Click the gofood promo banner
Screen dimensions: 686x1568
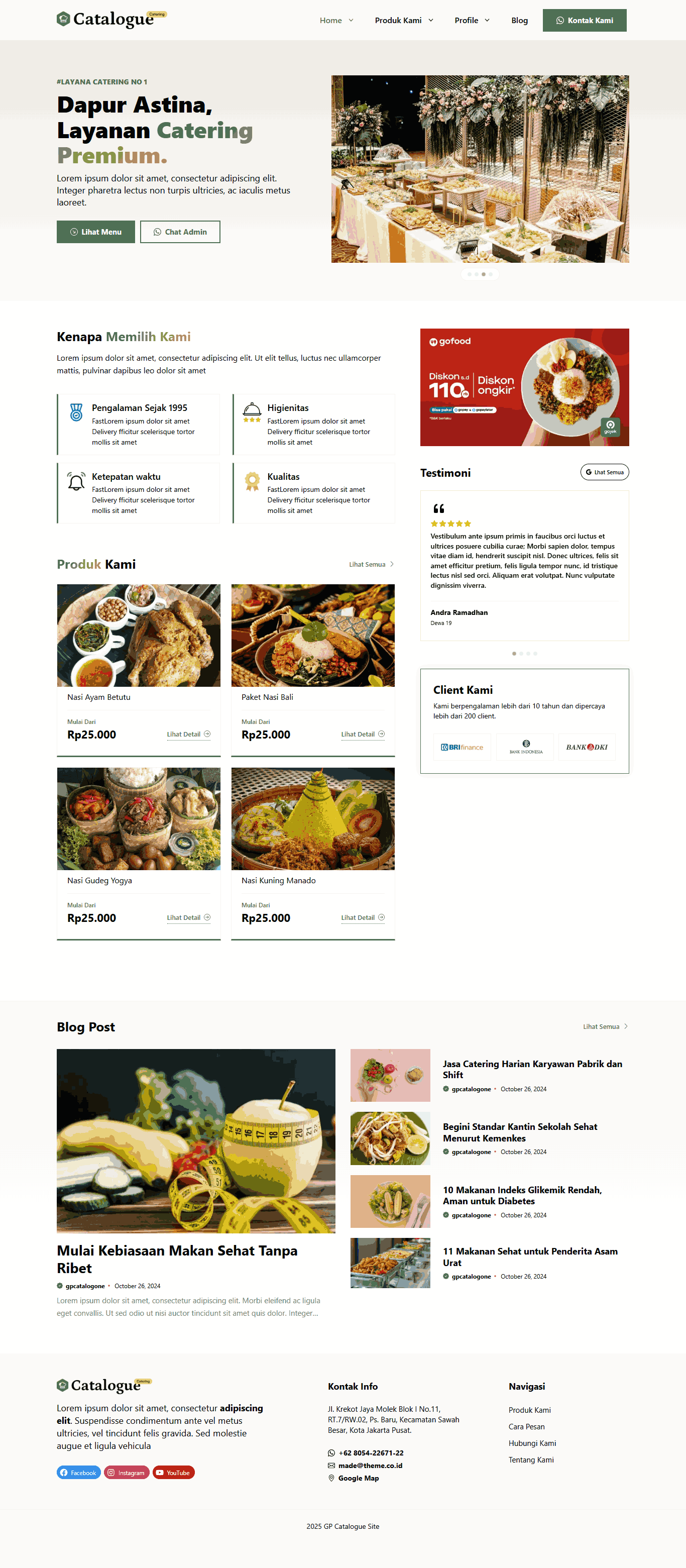[x=524, y=387]
